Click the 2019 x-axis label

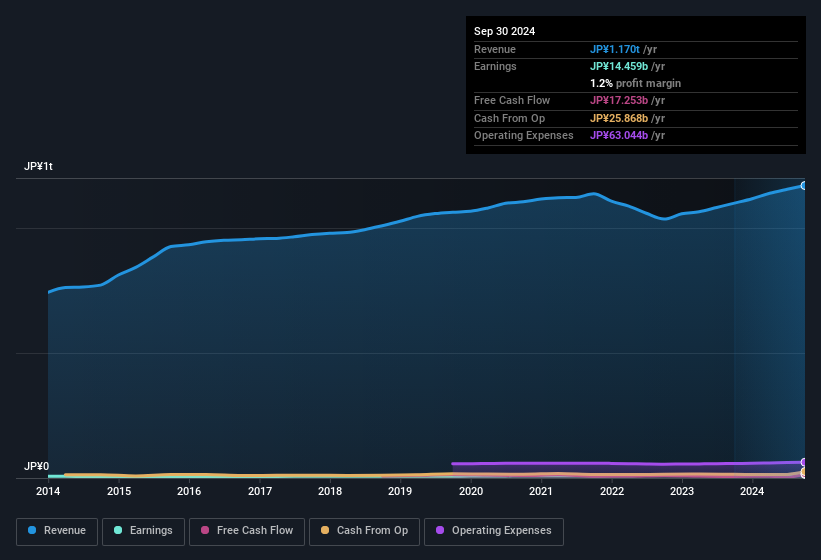pyautogui.click(x=400, y=491)
